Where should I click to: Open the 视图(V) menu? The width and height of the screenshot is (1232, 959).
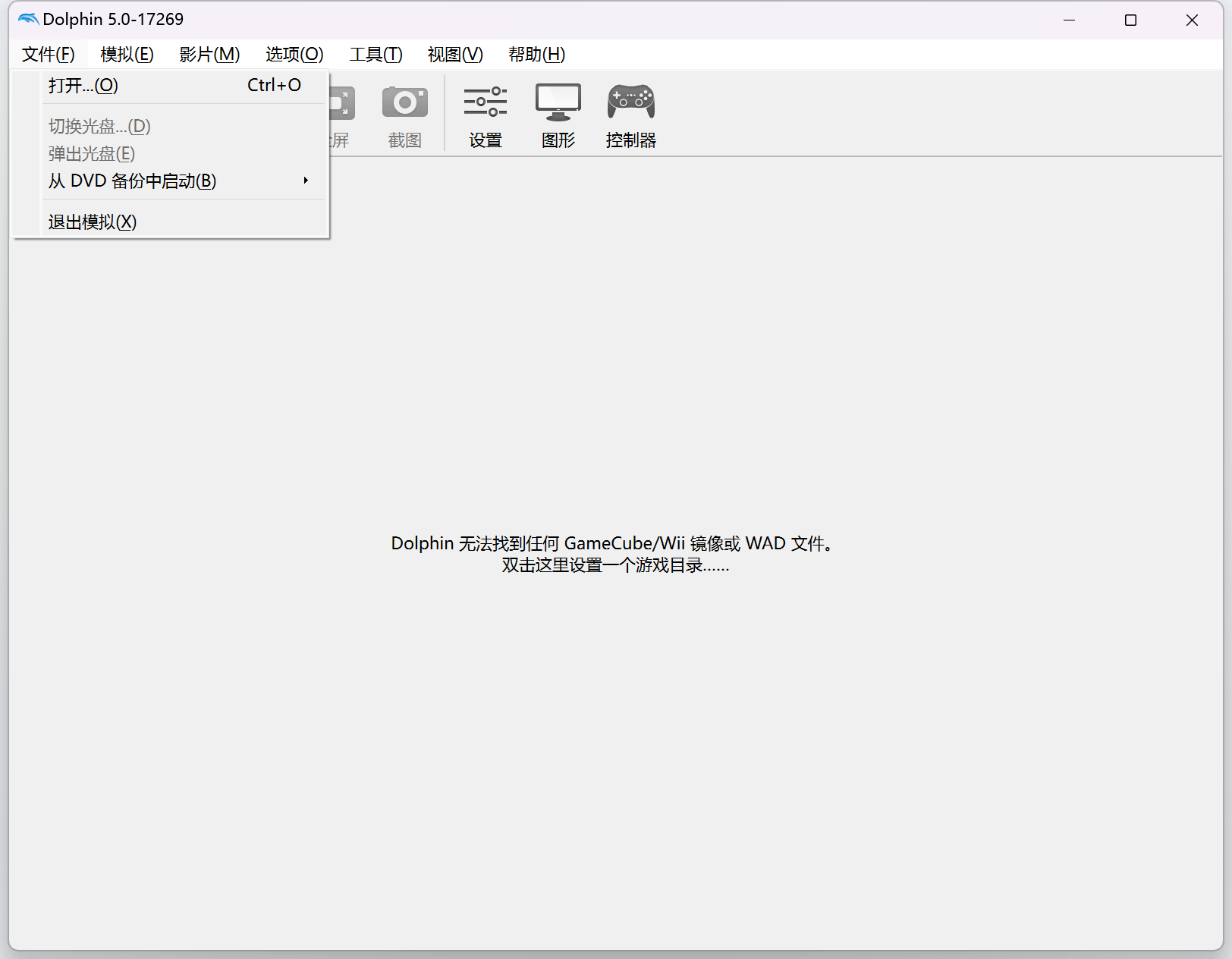tap(455, 55)
